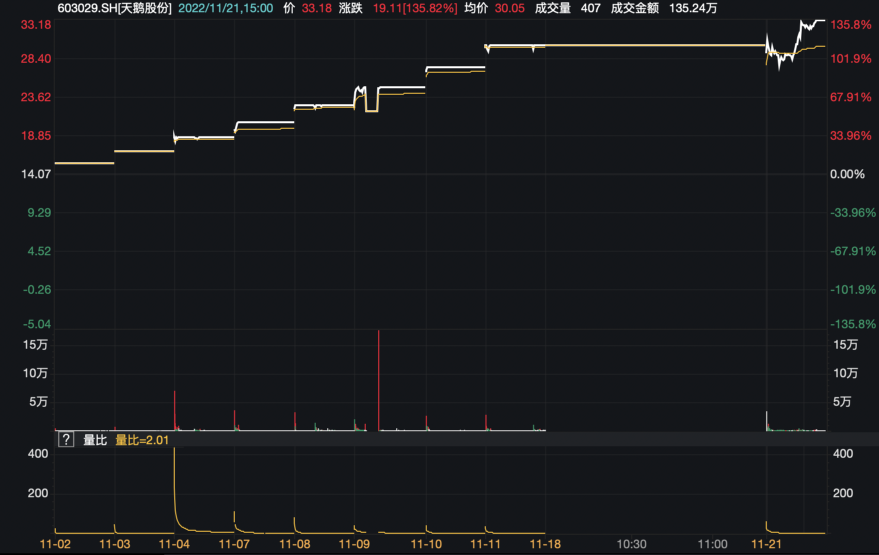
Task: Click the 11-11 date marker
Action: coord(485,545)
